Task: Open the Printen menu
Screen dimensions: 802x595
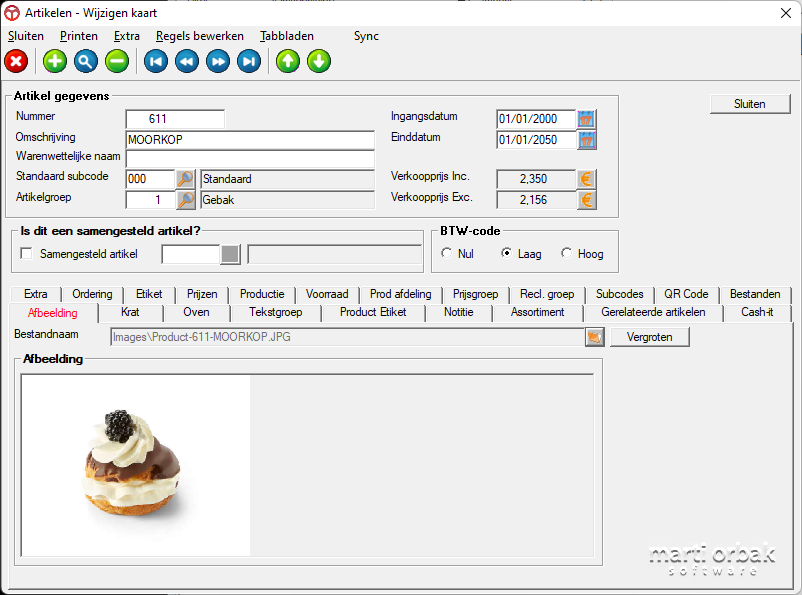Action: 79,36
